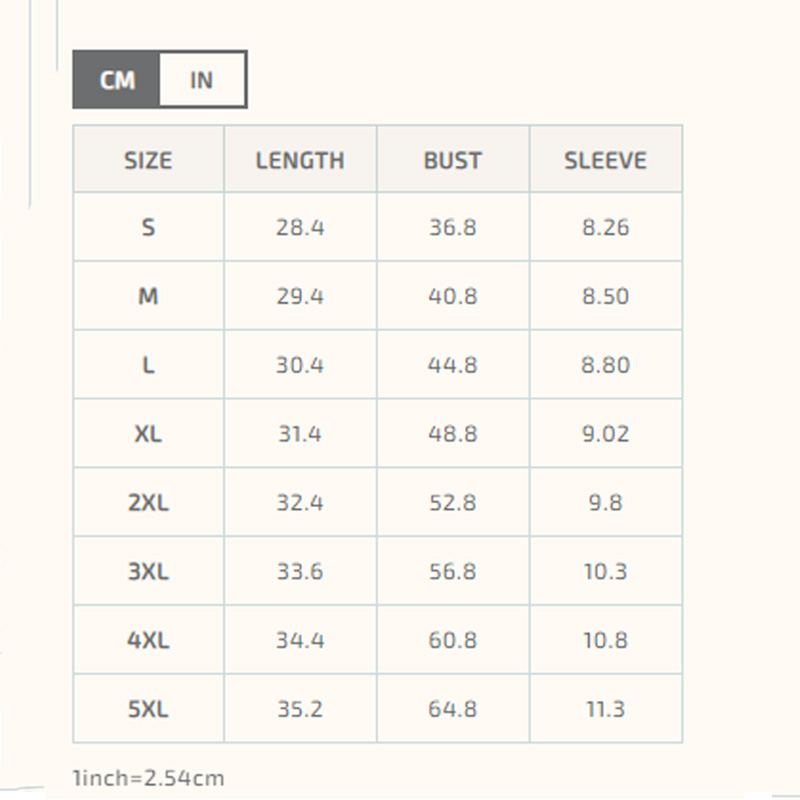This screenshot has height=800, width=800.
Task: Click the SLEEVE column header
Action: tap(606, 160)
